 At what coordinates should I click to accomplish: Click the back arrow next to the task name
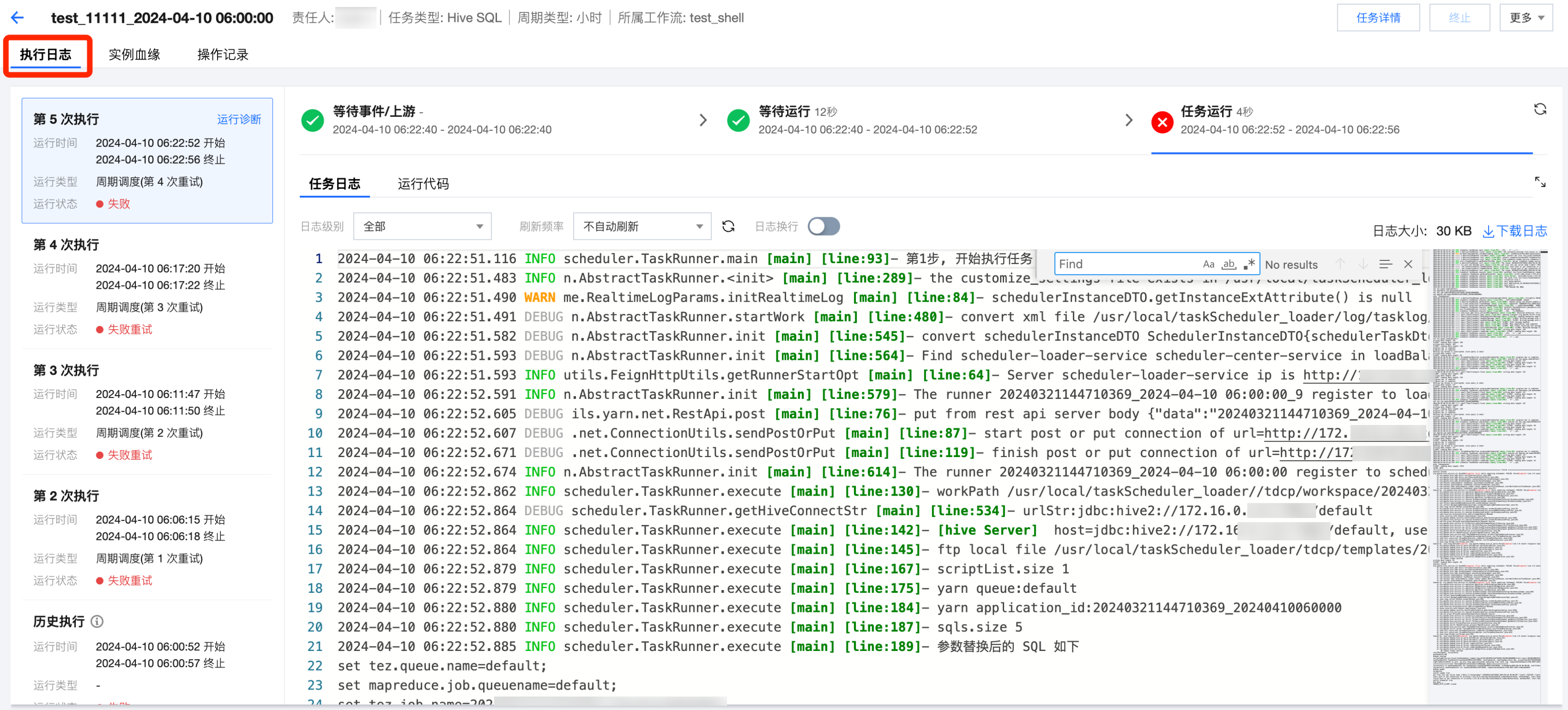point(18,18)
